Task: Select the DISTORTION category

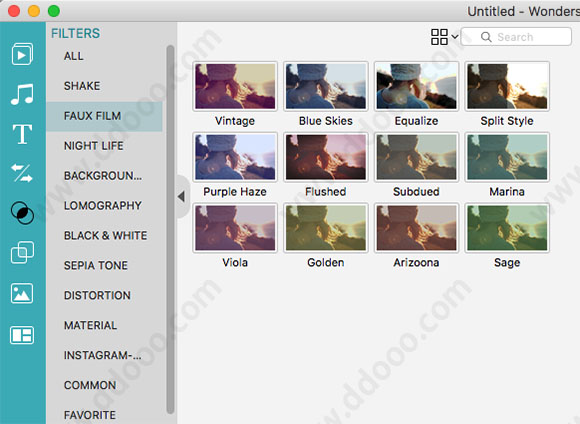Action: pyautogui.click(x=97, y=296)
